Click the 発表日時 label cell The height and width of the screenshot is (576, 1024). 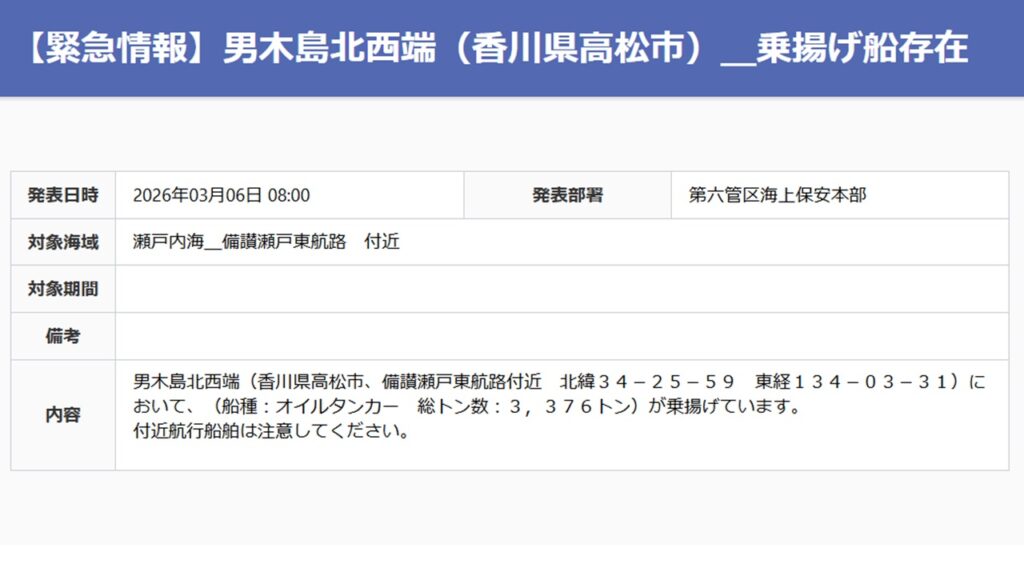click(x=63, y=195)
